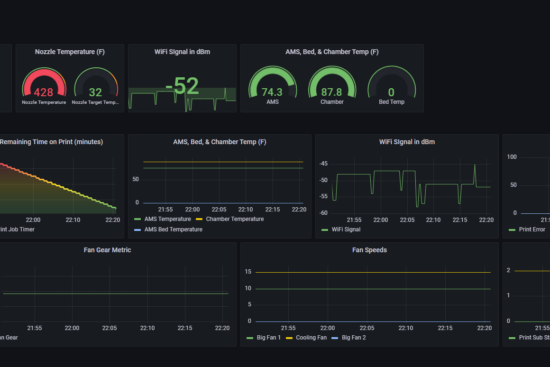550x367 pixels.
Task: Click the yellow Cooling Fan legend swatch
Action: (x=289, y=338)
